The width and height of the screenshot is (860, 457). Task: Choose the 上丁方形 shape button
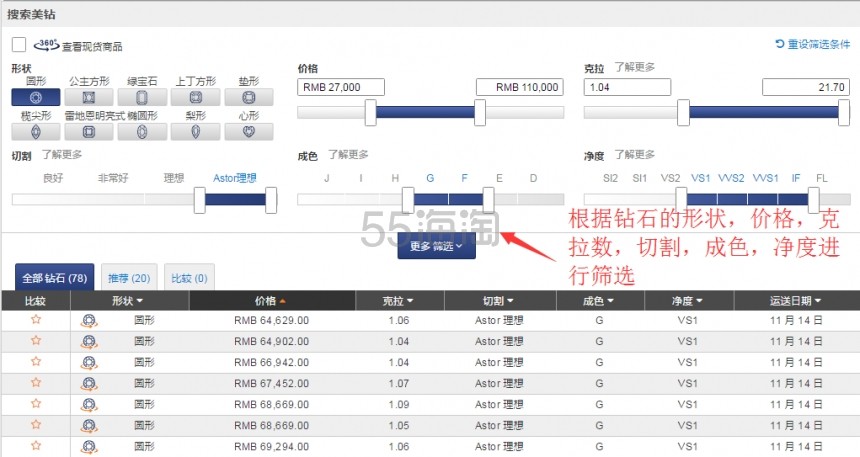[195, 97]
